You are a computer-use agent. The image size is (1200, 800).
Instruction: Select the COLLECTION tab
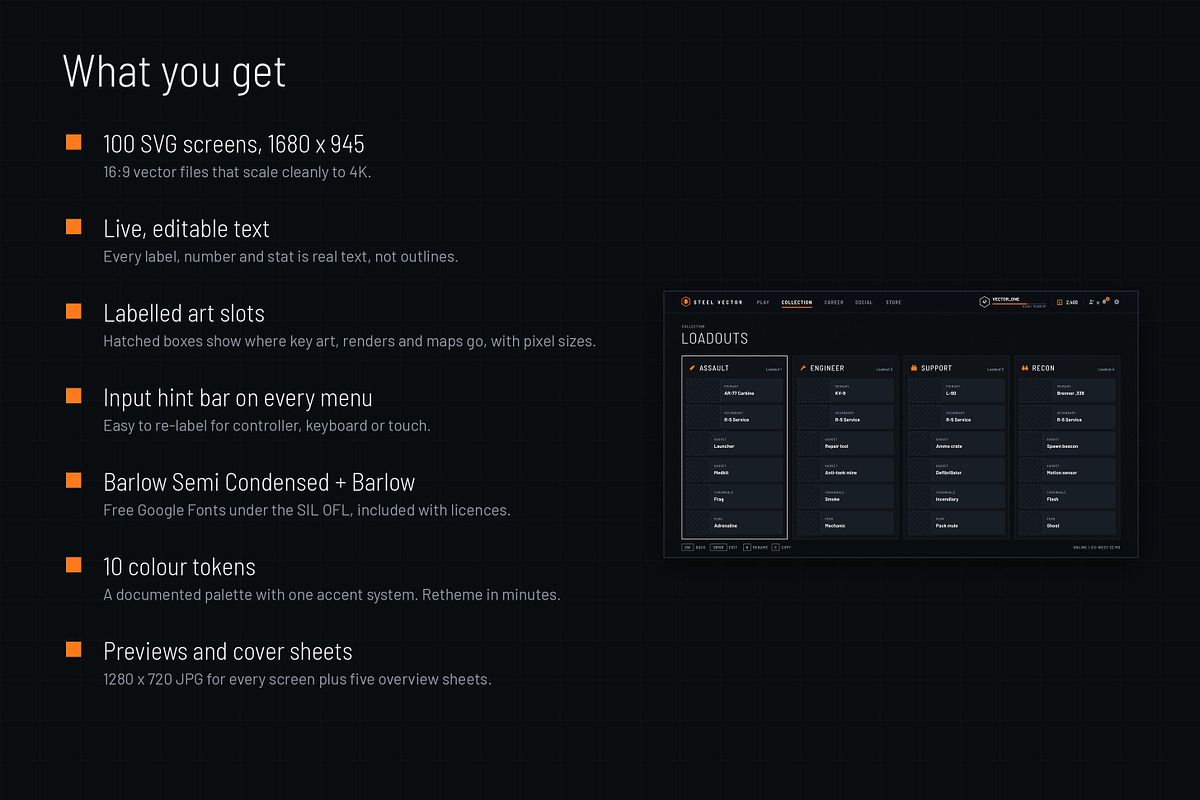(797, 302)
